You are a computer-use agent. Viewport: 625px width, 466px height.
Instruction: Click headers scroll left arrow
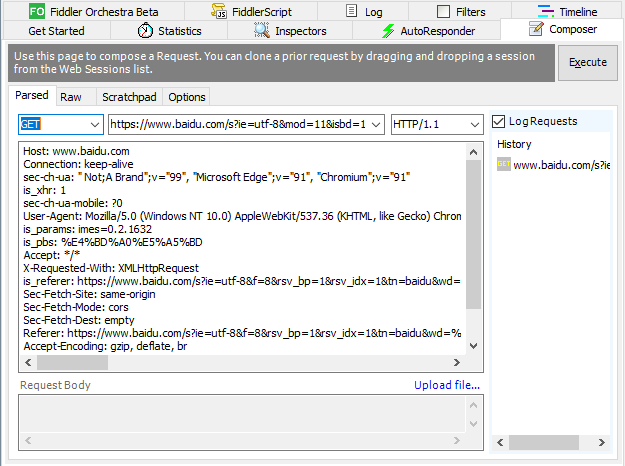coord(28,362)
